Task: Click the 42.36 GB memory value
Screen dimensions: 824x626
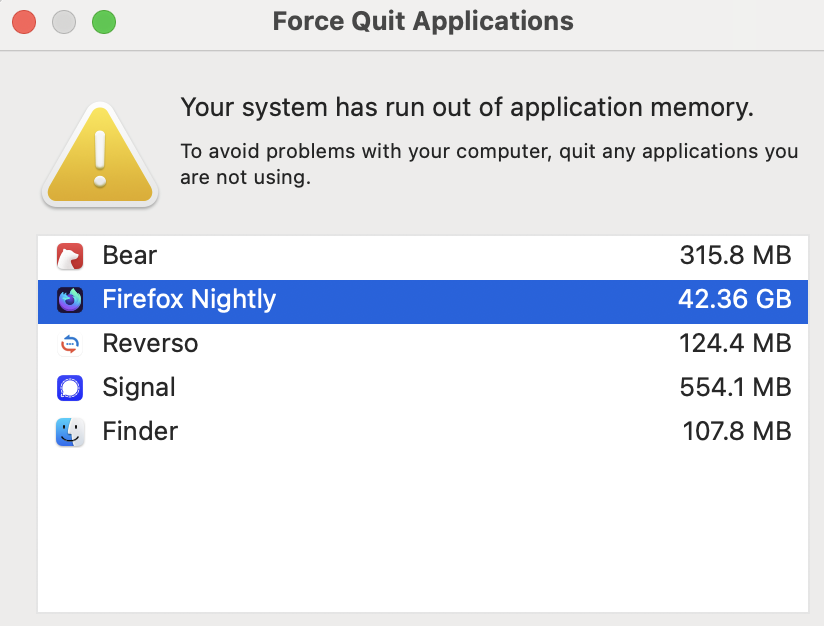Action: [x=734, y=300]
